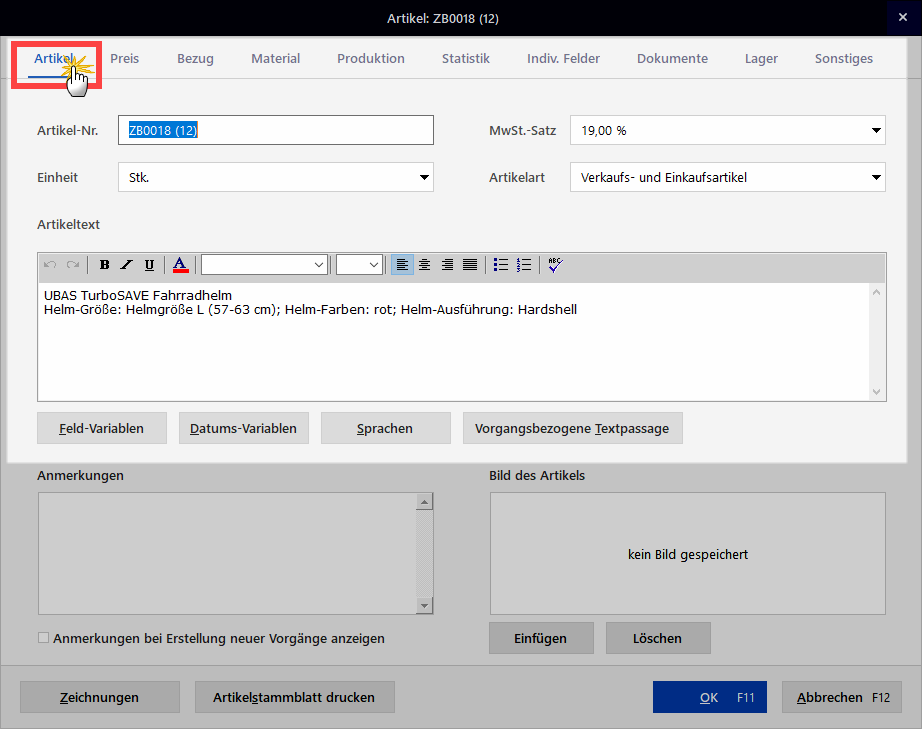The image size is (922, 729).
Task: Expand the Einheit dropdown
Action: point(424,178)
